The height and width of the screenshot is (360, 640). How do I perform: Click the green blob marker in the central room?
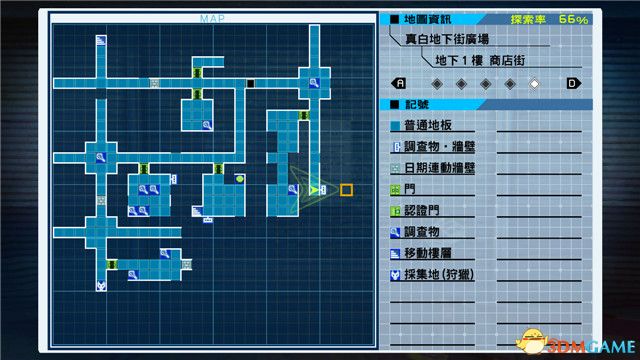[x=240, y=179]
